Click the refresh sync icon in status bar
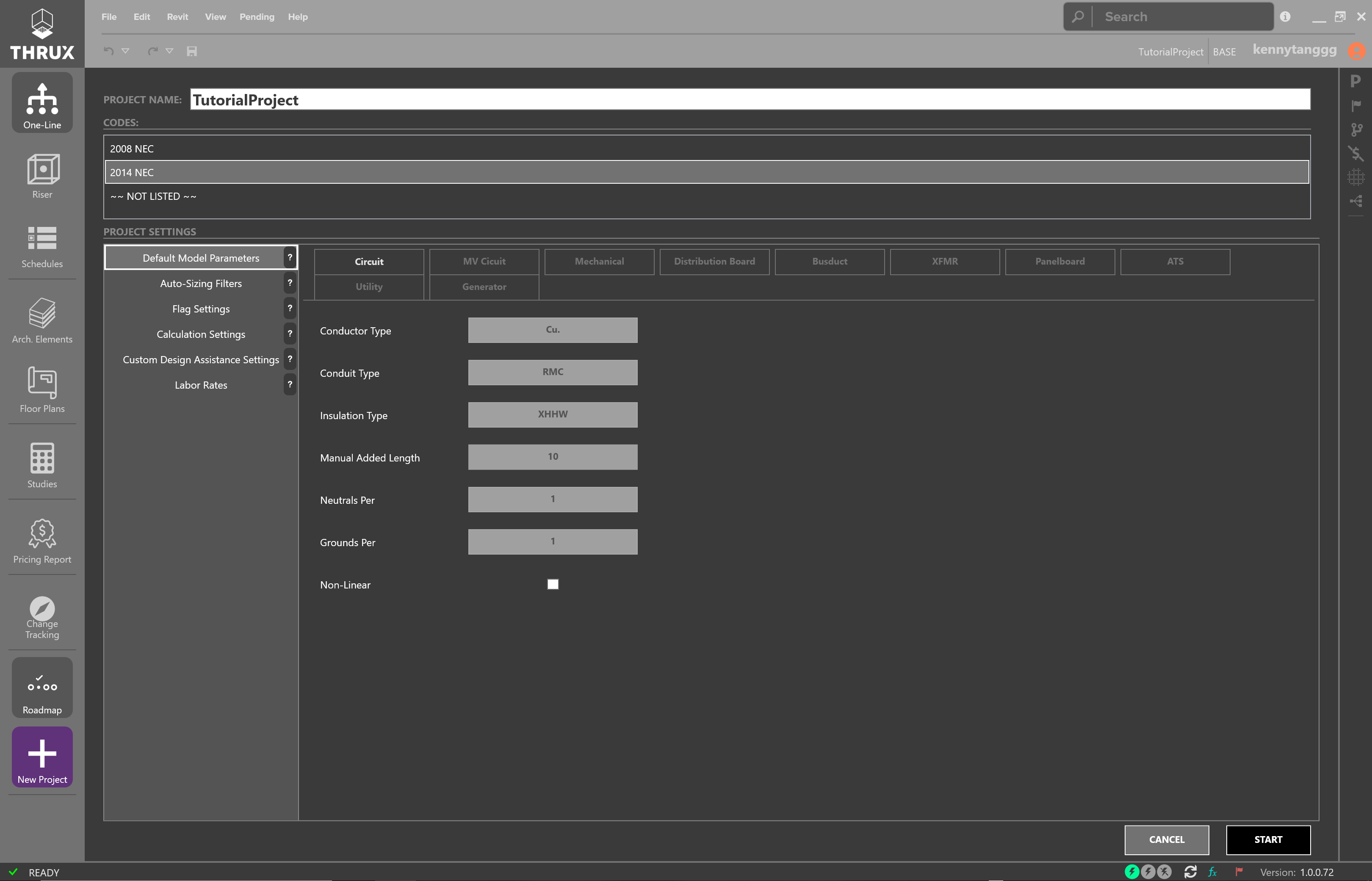 (x=1191, y=872)
